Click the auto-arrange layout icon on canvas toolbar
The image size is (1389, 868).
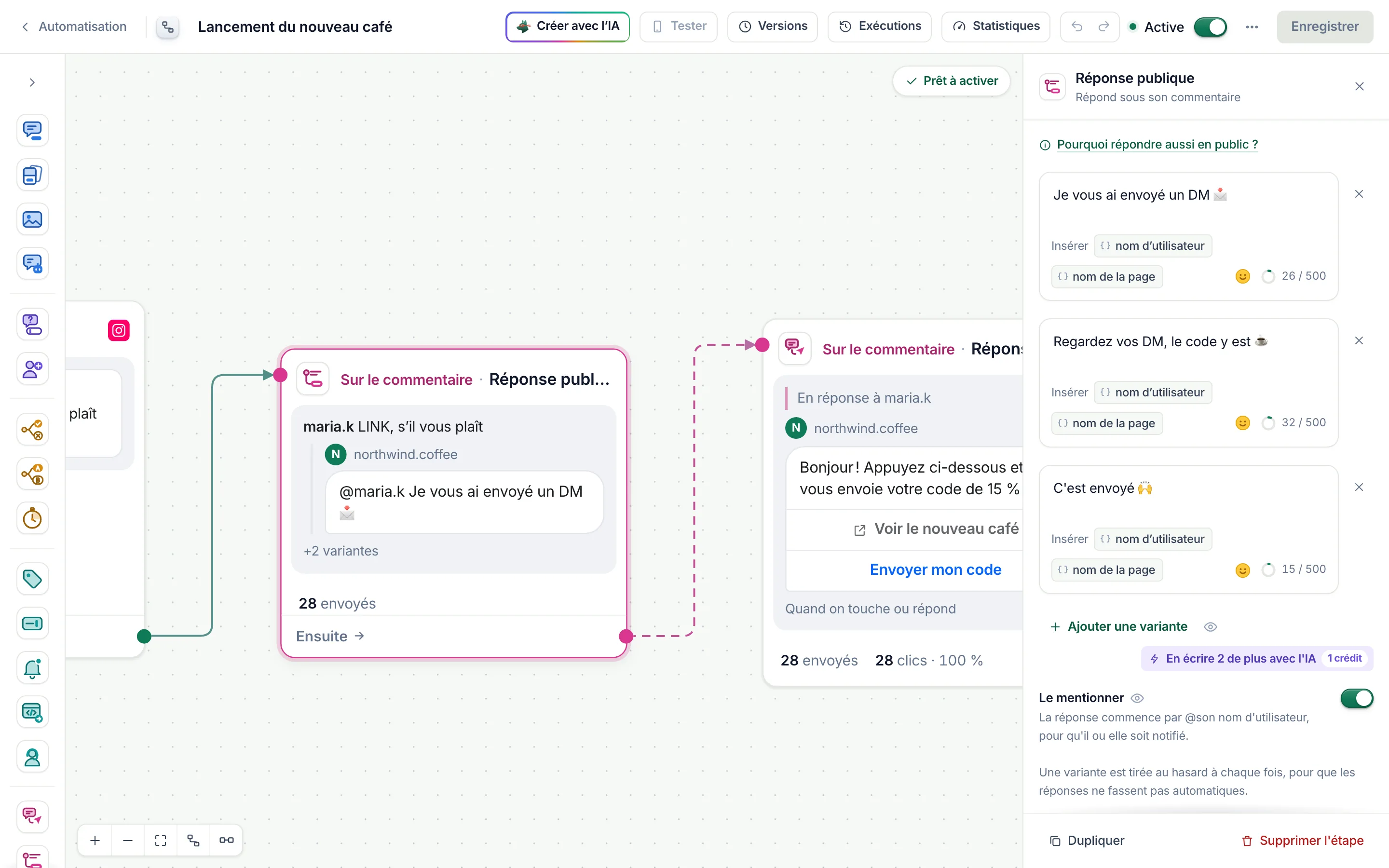pos(193,840)
